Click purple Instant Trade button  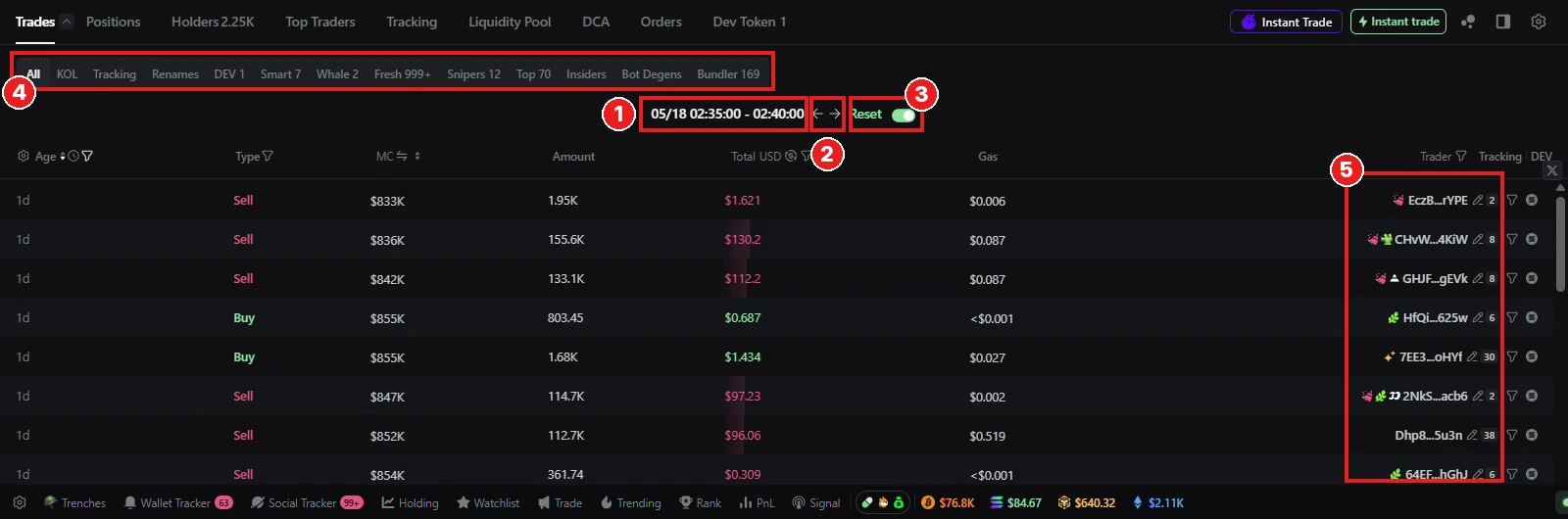tap(1286, 22)
